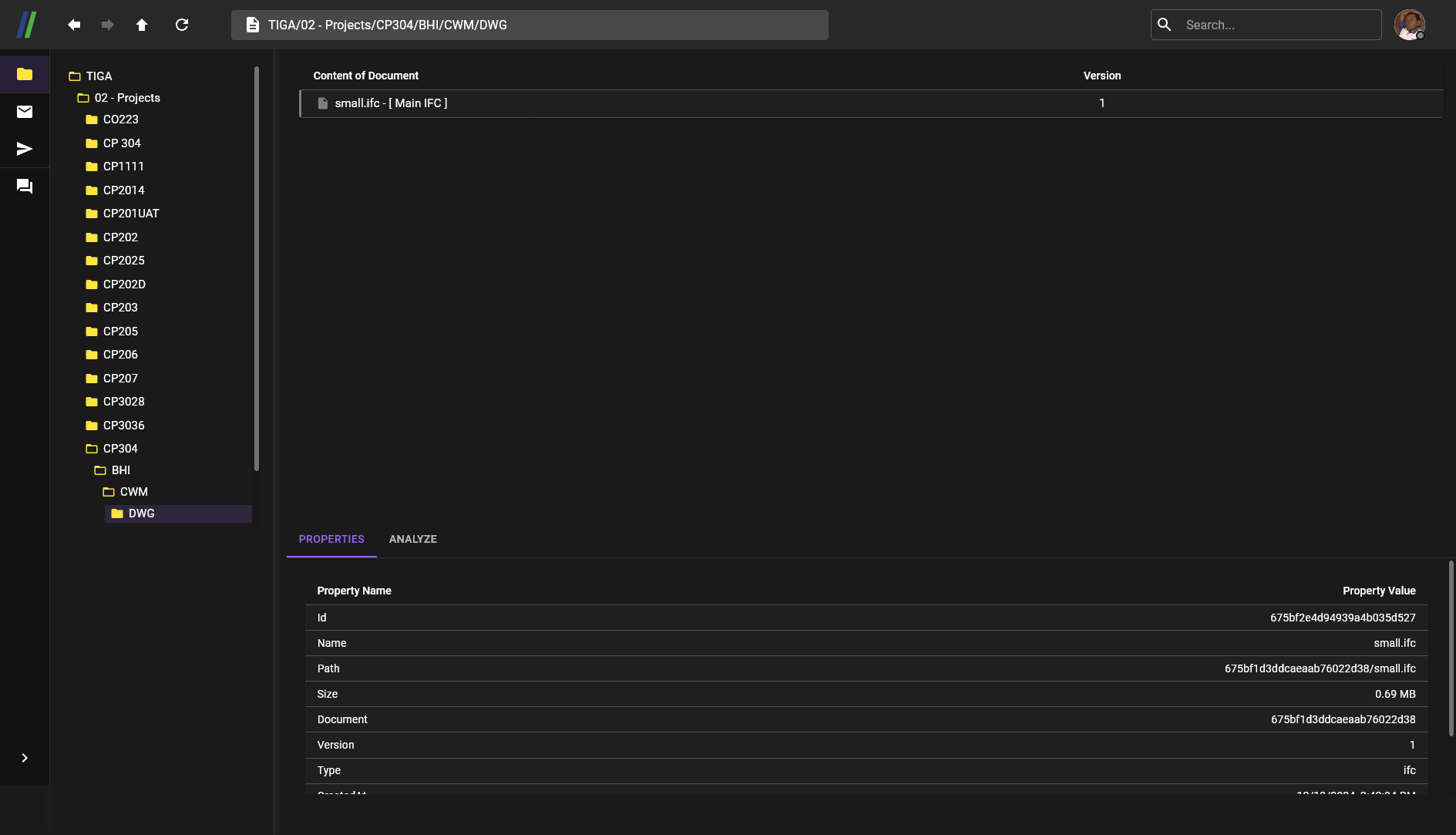Refresh the current folder view

(182, 25)
